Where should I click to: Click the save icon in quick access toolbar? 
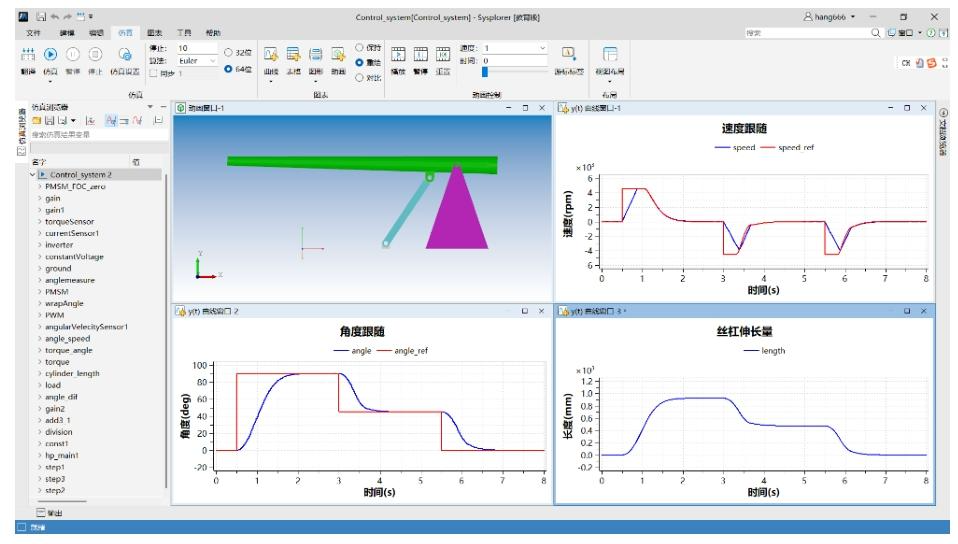[x=41, y=17]
